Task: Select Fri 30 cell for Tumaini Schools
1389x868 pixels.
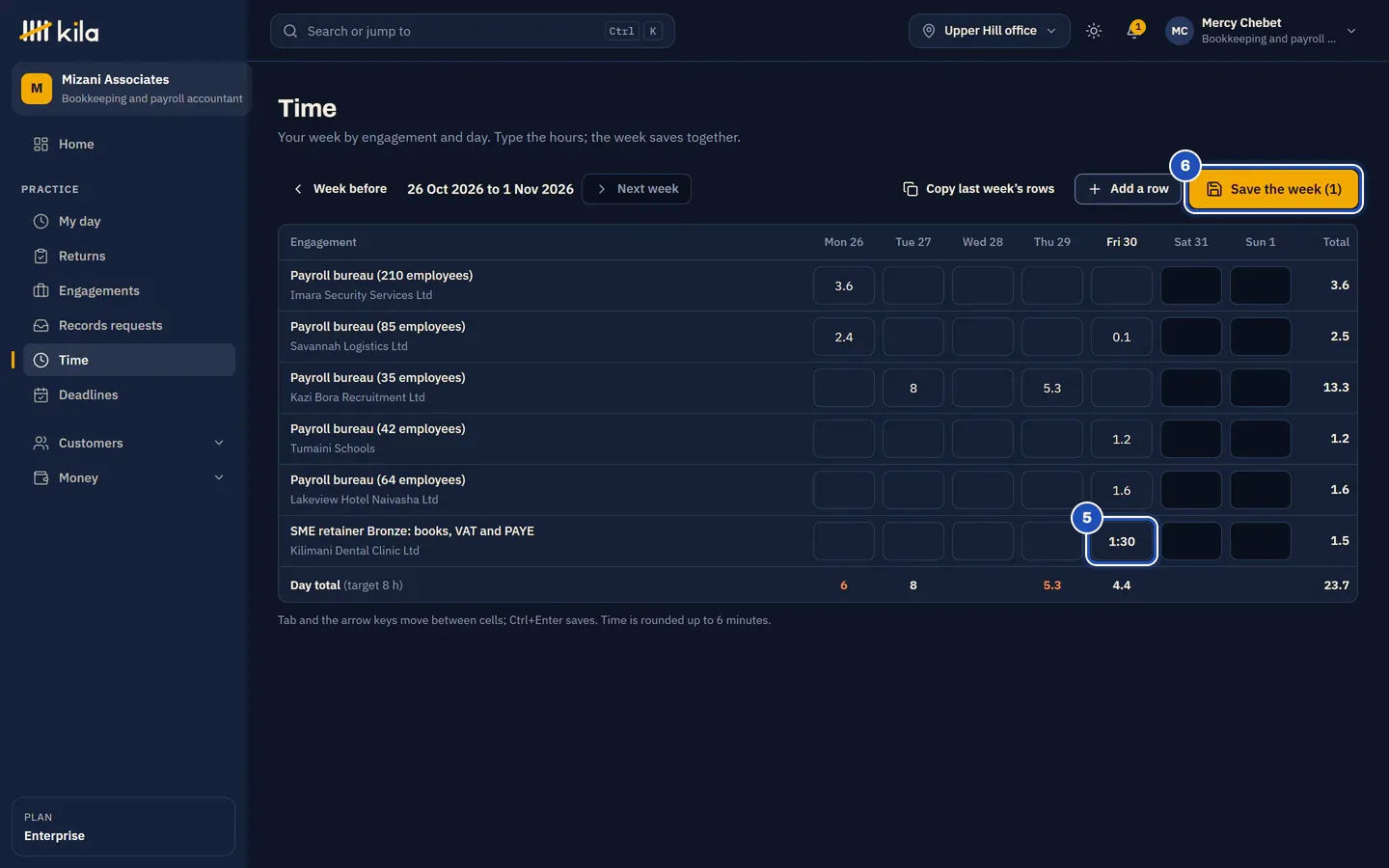Action: 1122,439
